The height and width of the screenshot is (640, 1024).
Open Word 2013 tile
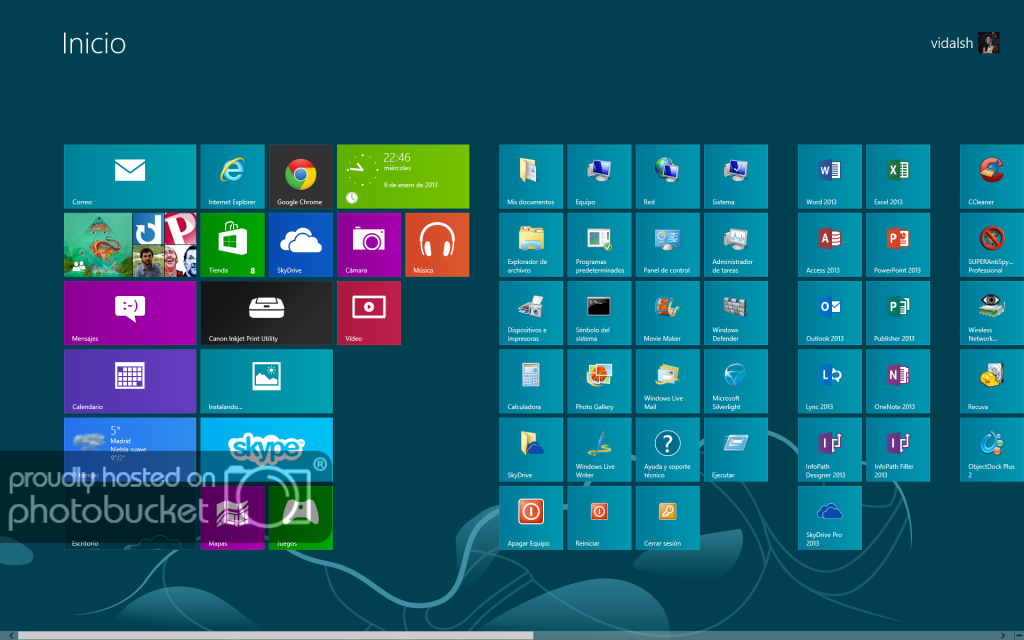coord(829,177)
